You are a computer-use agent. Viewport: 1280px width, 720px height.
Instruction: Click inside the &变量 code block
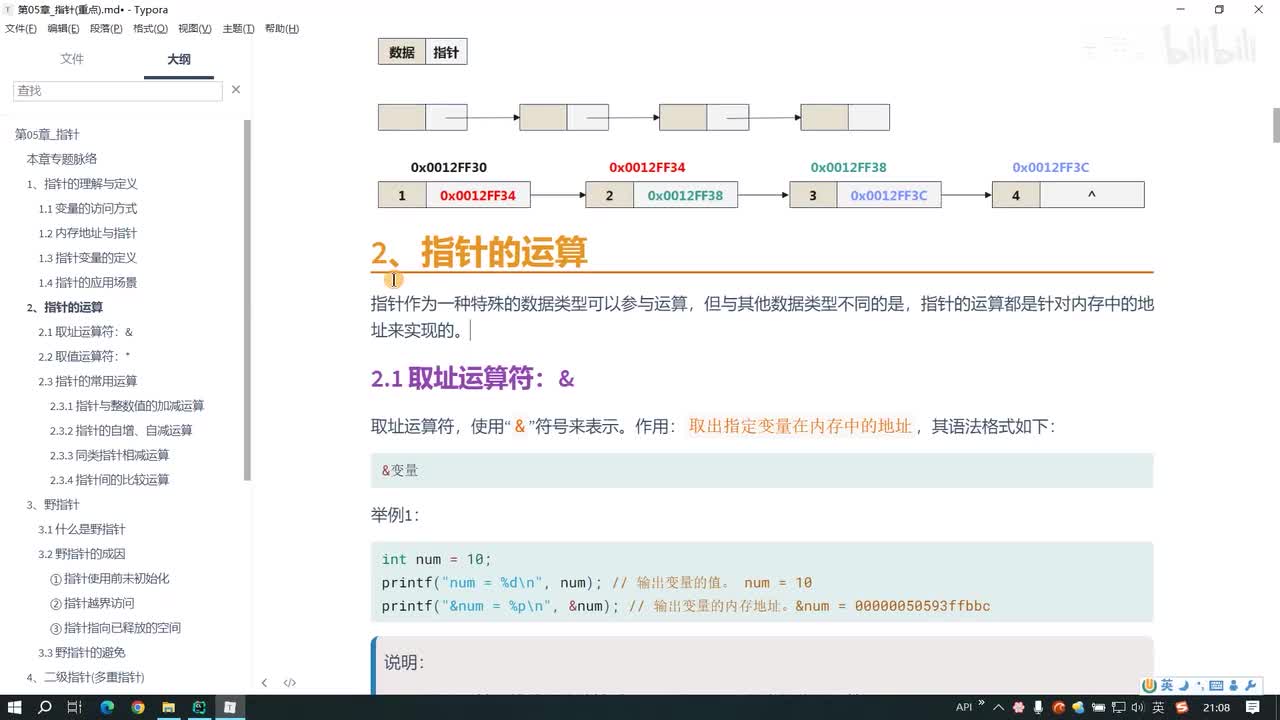click(x=762, y=470)
